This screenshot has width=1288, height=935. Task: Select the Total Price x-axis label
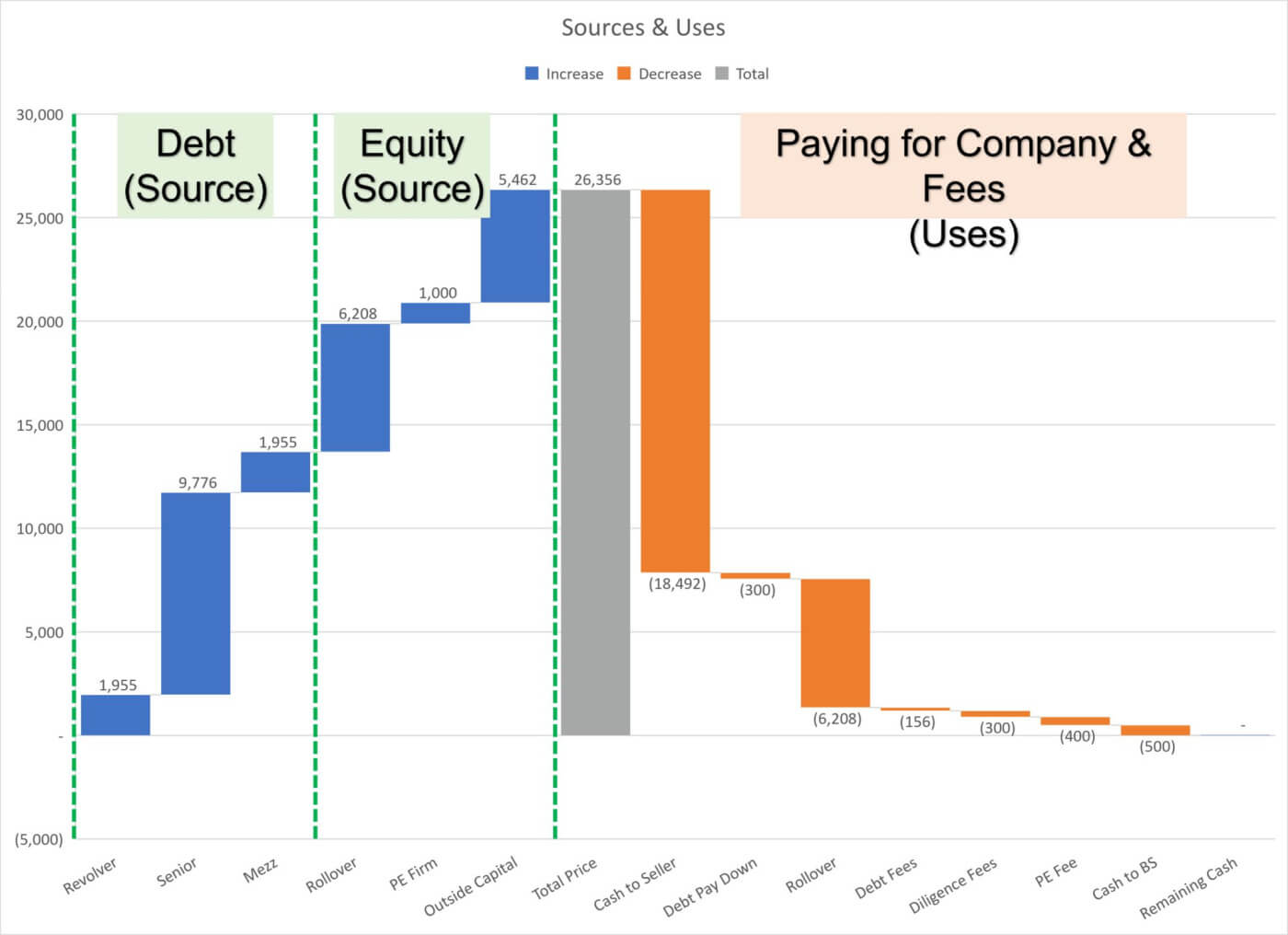[x=564, y=879]
